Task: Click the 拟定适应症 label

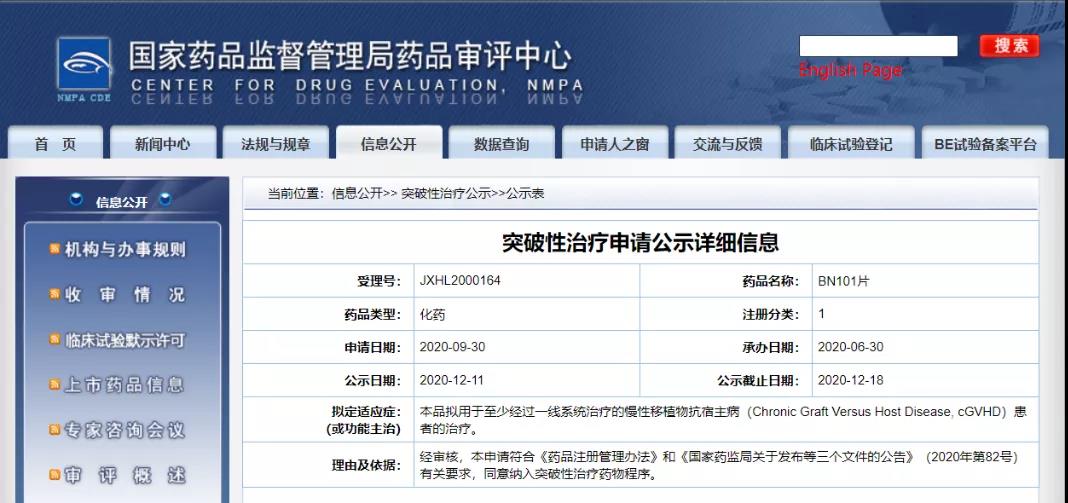Action: (x=366, y=412)
